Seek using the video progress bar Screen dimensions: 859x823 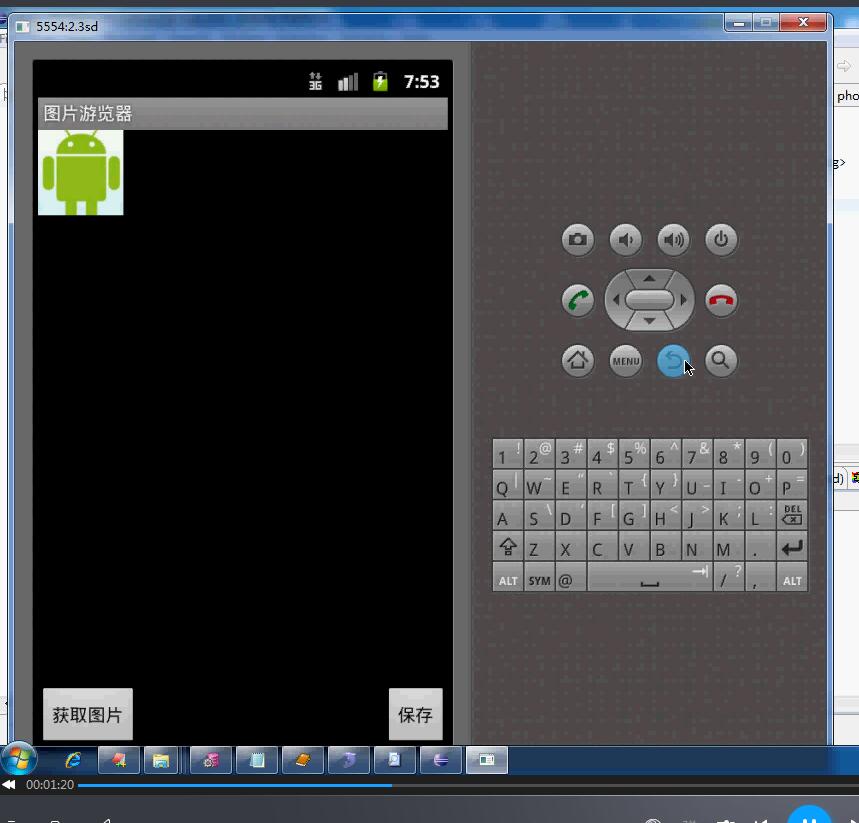(468, 785)
